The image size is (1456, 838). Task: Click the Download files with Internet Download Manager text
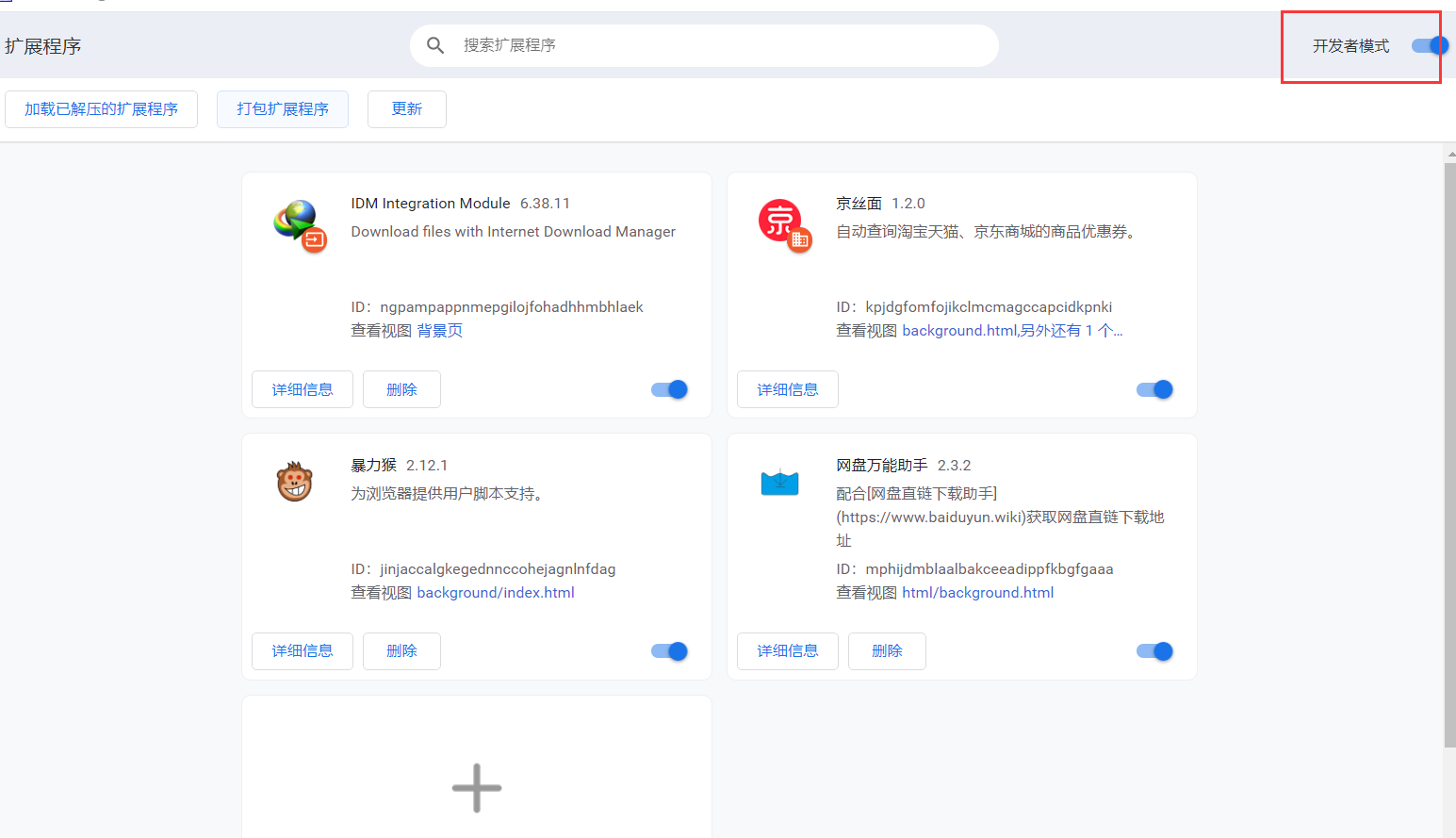click(513, 232)
